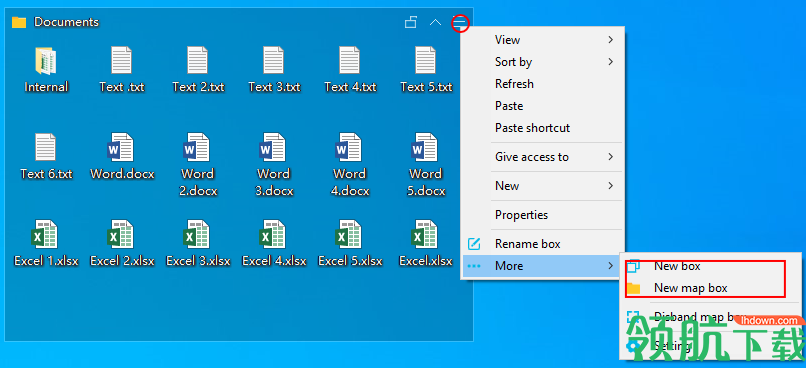Select the Text 3.txt file icon

[273, 60]
